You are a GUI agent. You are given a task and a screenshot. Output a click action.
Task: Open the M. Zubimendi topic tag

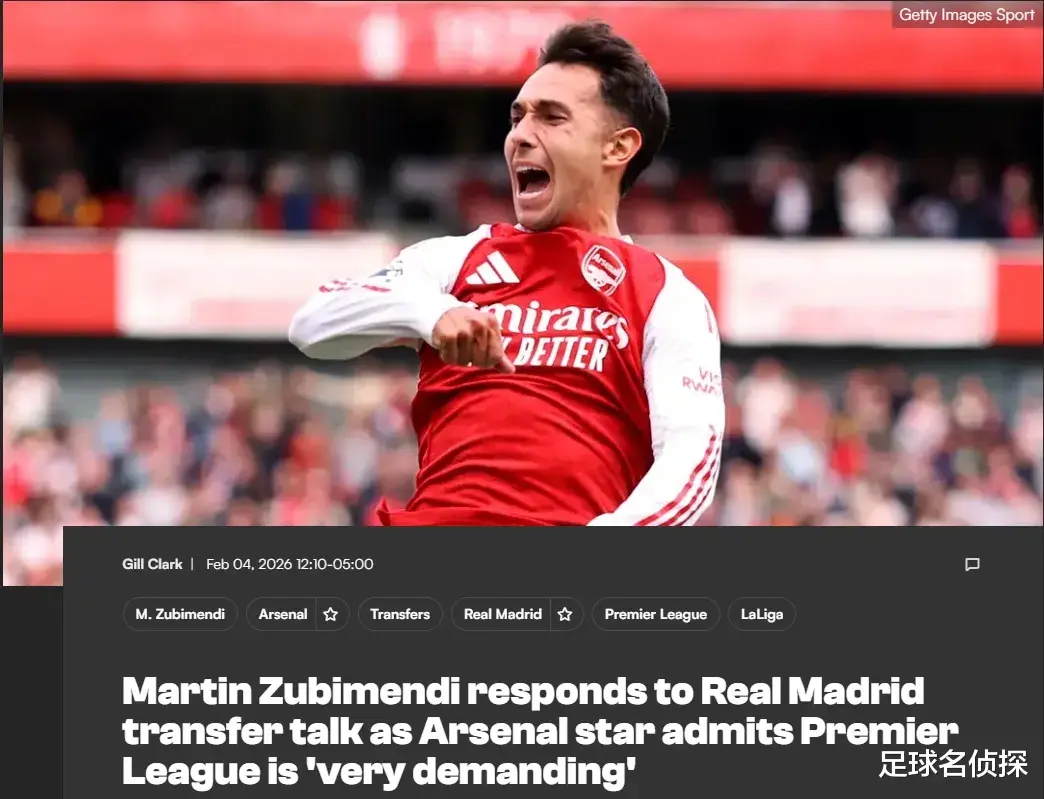(x=180, y=614)
